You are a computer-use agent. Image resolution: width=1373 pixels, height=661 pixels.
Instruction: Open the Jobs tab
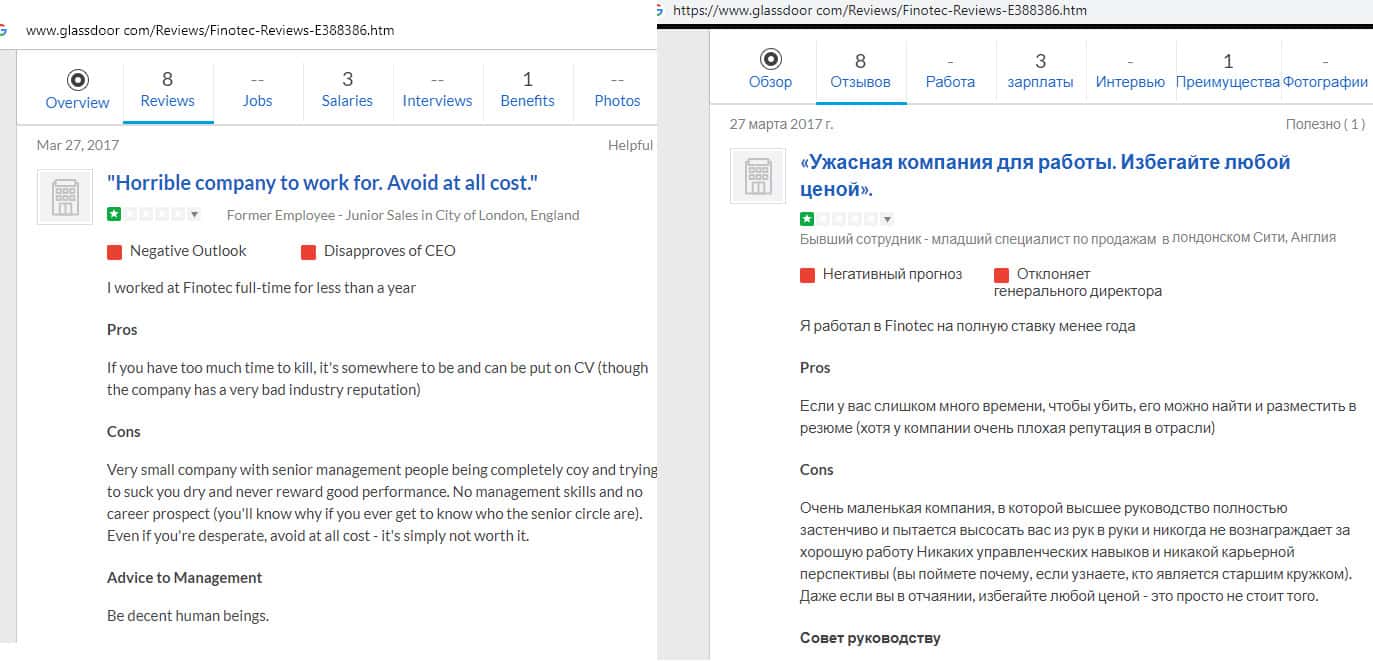(x=257, y=90)
